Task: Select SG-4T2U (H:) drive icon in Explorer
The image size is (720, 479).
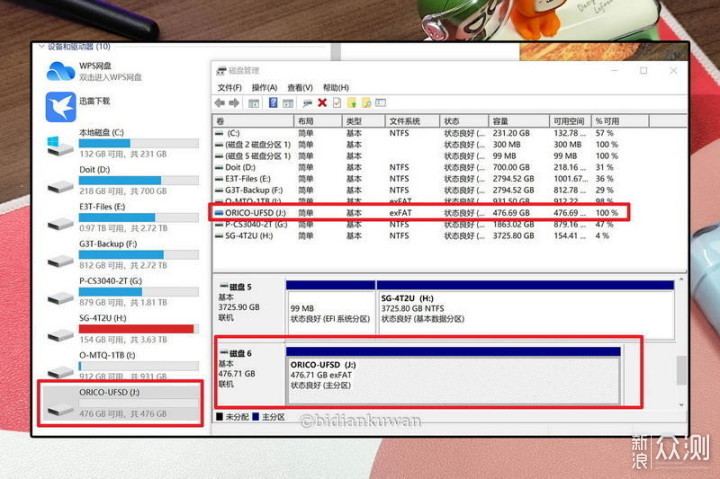Action: coord(60,335)
